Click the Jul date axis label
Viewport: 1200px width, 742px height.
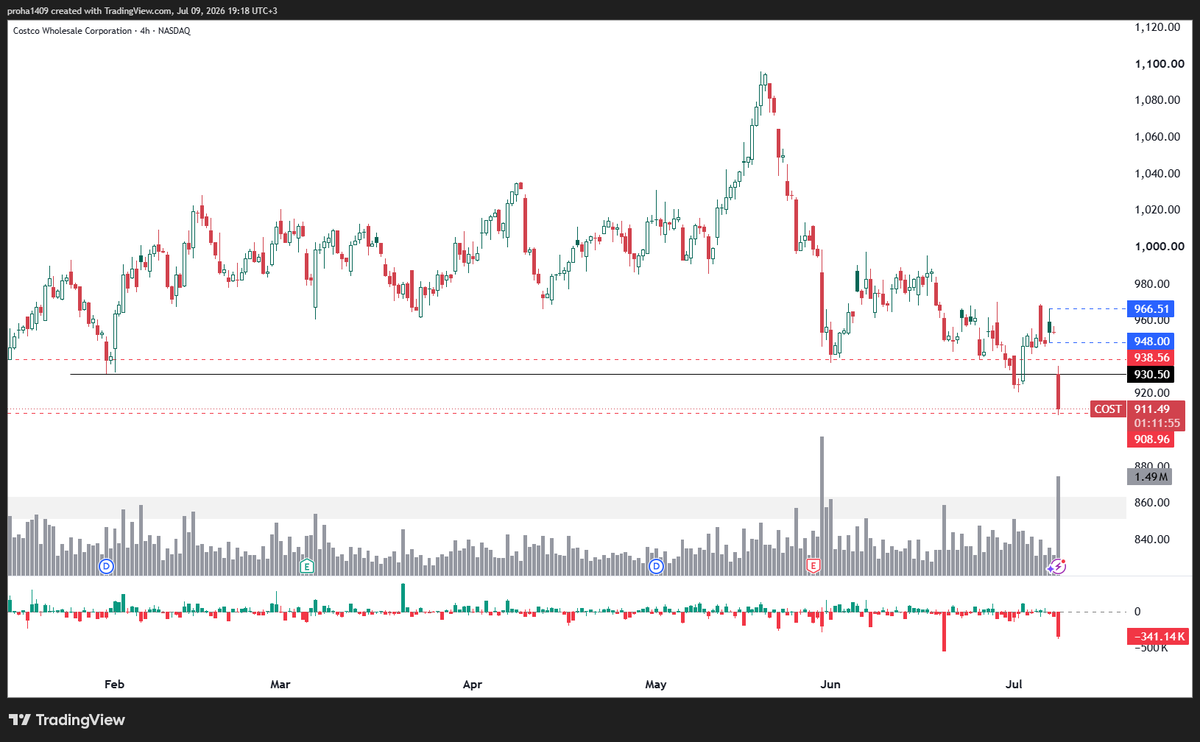click(1015, 685)
